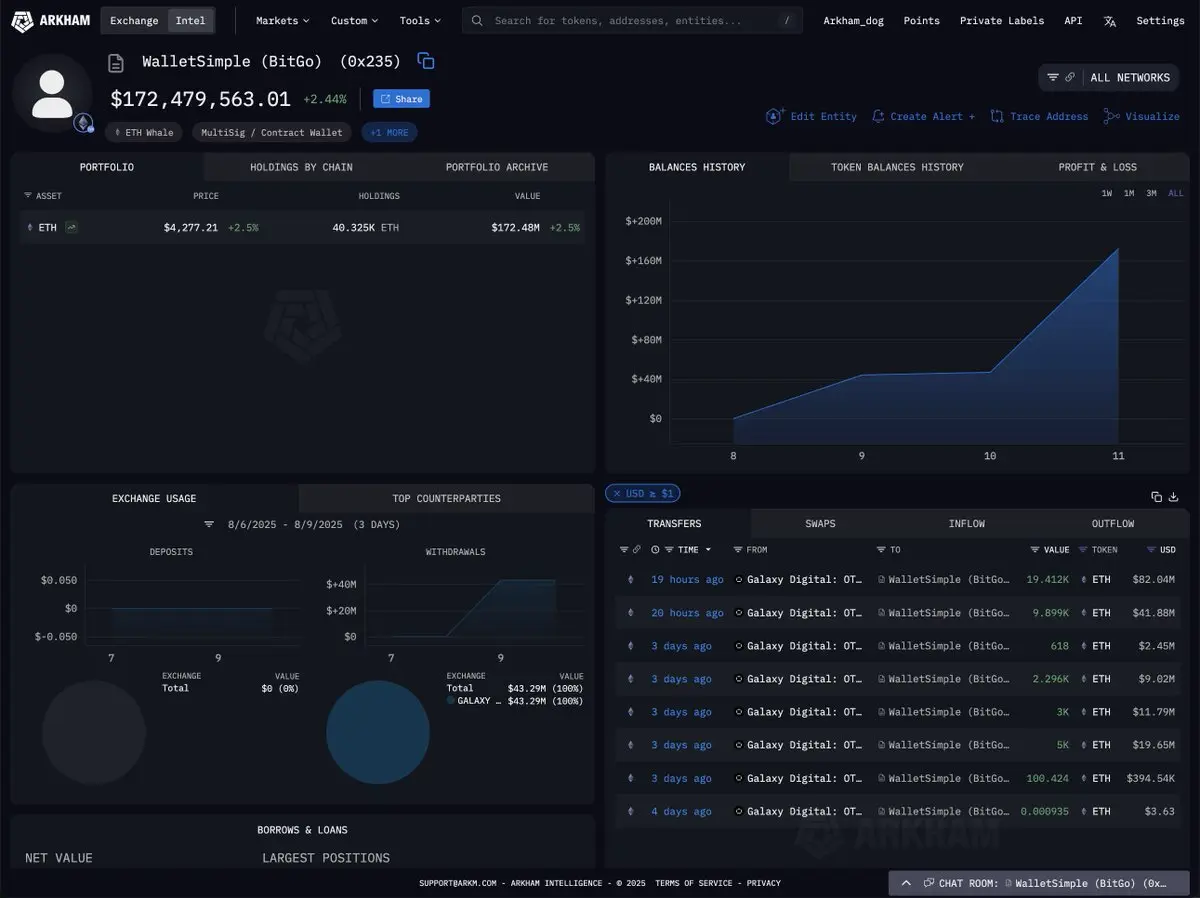Remove the USD ≥ $1 filter chip
Screen dimensions: 1200x898
[616, 493]
